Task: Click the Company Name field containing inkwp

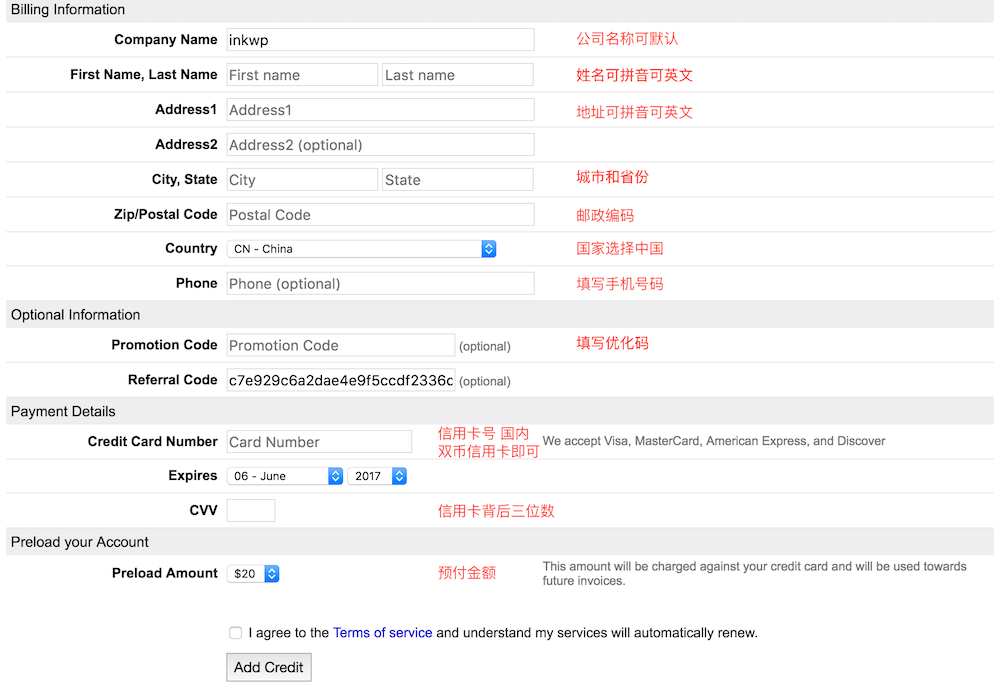Action: click(380, 40)
